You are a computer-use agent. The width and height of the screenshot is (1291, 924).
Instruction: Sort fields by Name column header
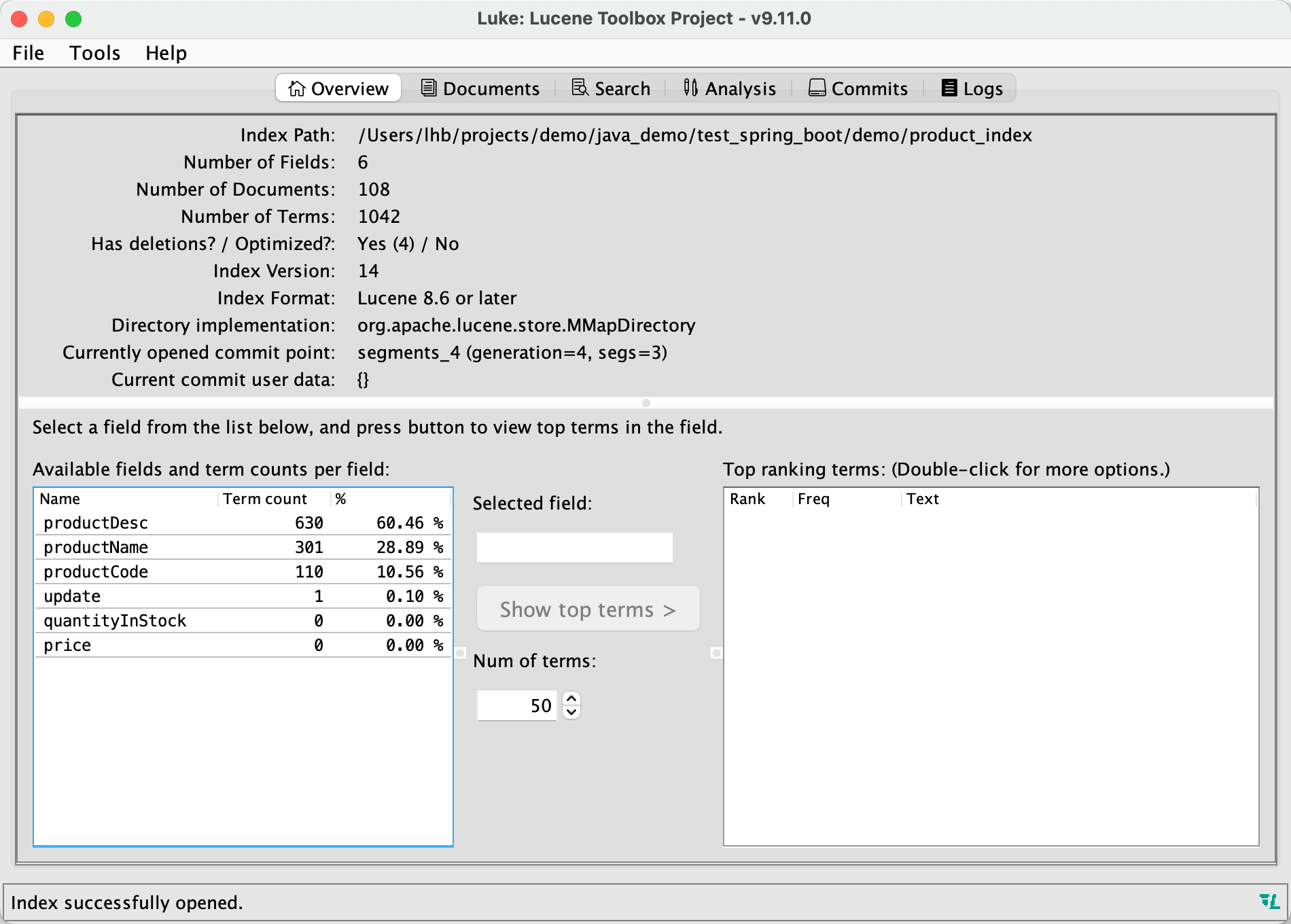[x=127, y=499]
